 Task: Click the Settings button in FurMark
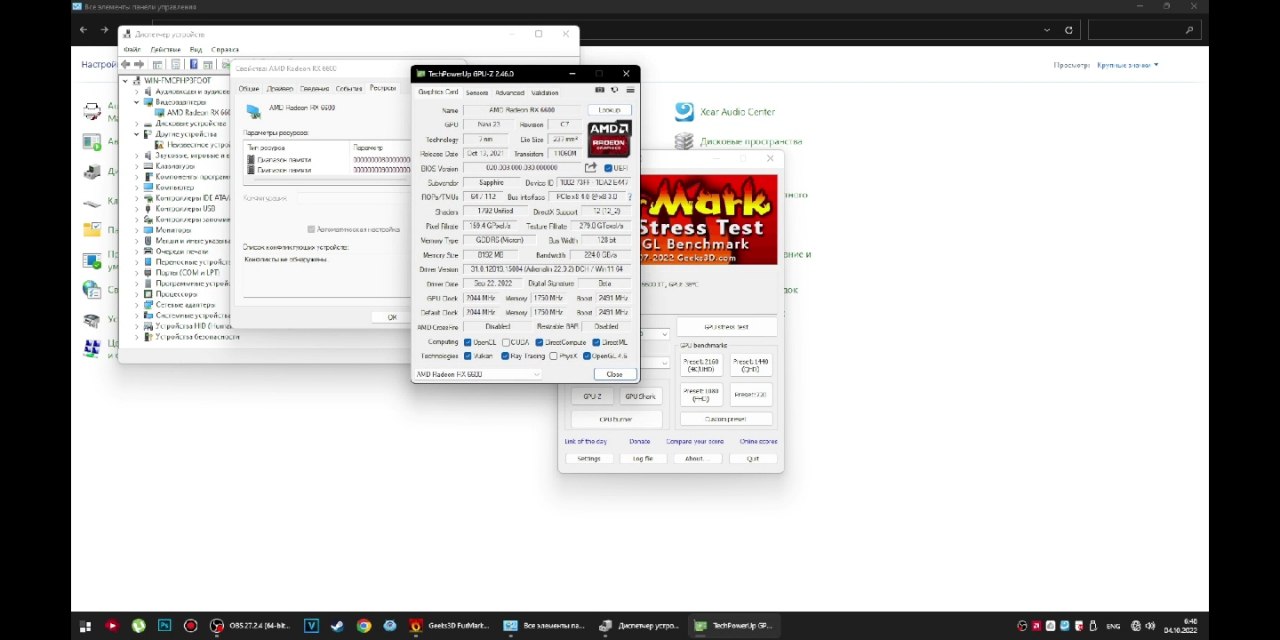(x=589, y=458)
